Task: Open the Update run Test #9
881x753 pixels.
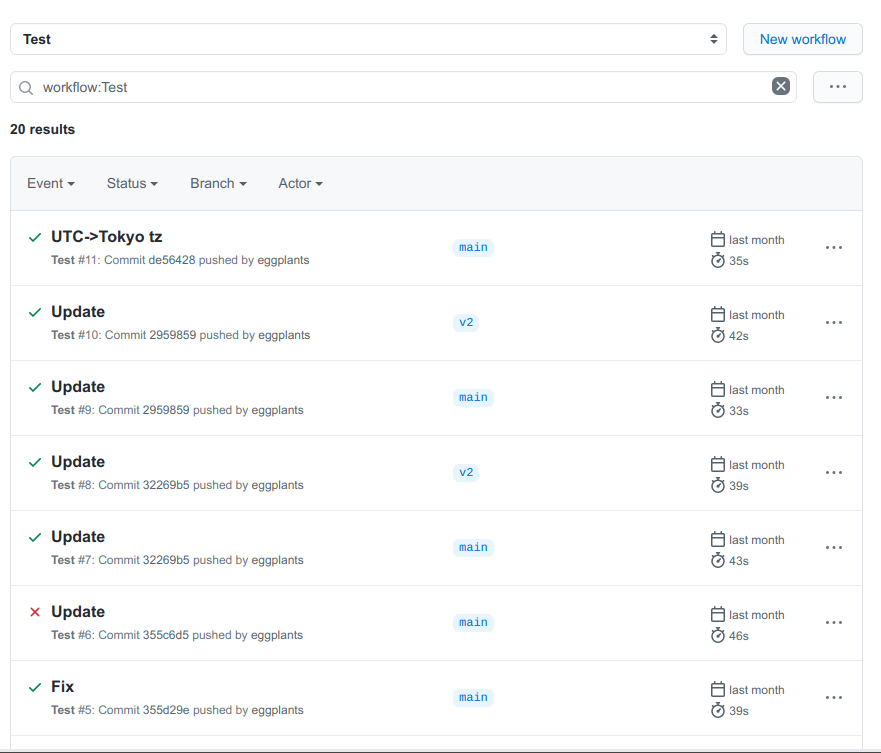Action: click(78, 387)
